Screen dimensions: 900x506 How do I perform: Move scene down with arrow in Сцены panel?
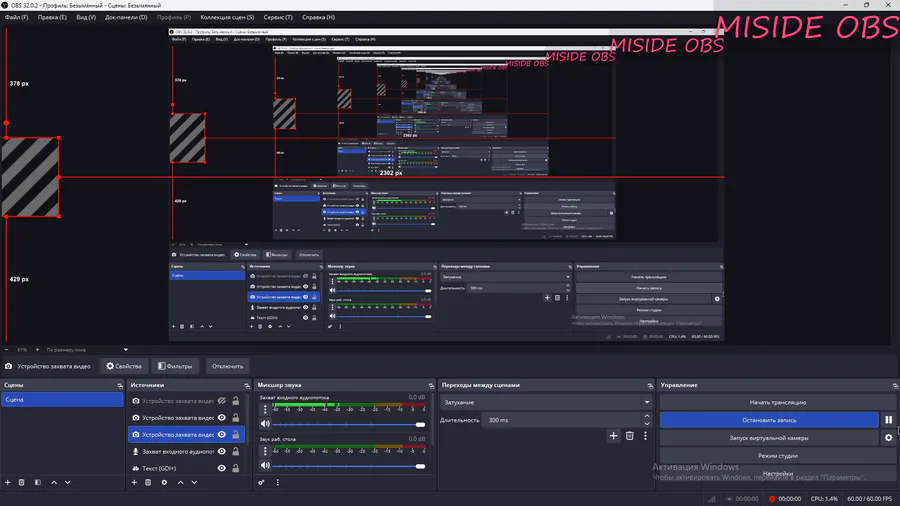click(x=68, y=482)
